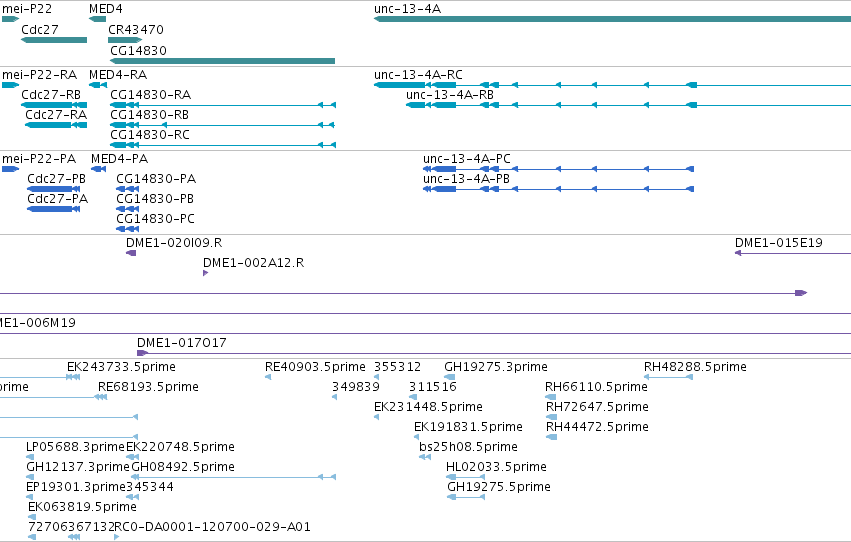Click the RH66110.5prime EST label

tap(596, 387)
